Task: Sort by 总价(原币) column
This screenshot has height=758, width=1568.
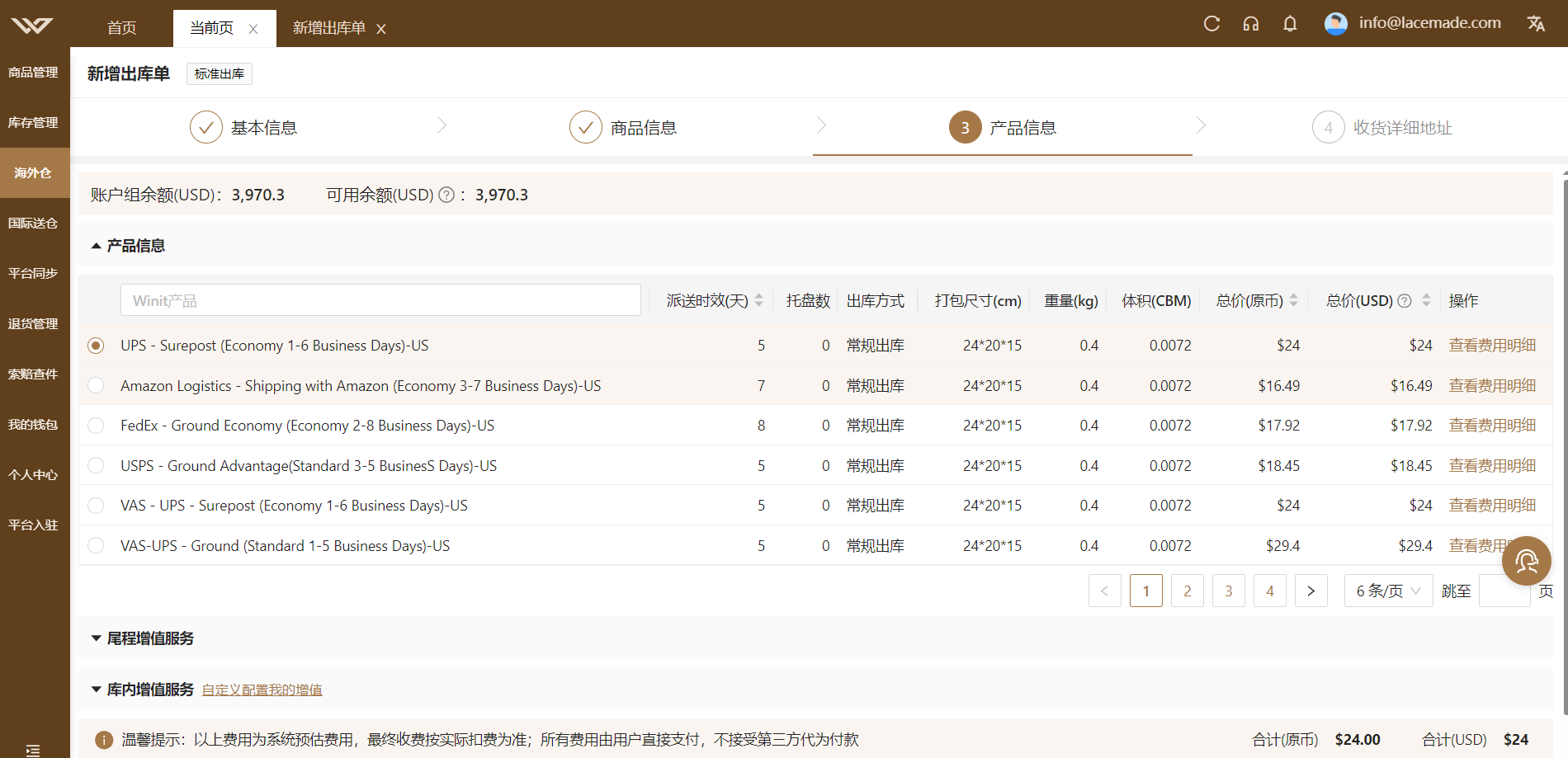Action: pos(1293,300)
